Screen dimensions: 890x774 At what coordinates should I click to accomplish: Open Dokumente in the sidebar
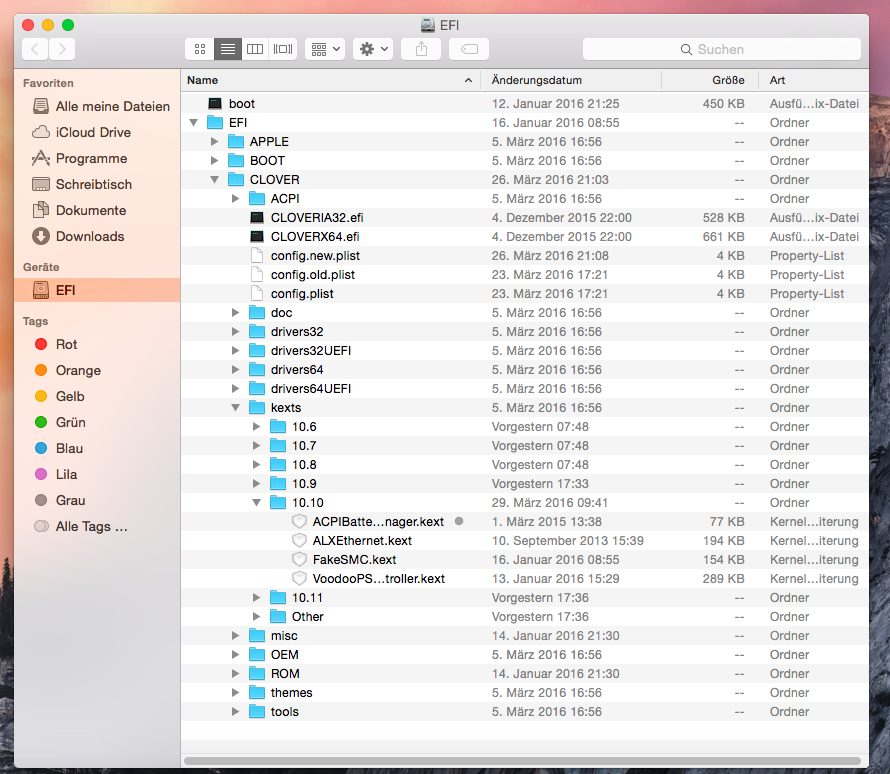(79, 211)
